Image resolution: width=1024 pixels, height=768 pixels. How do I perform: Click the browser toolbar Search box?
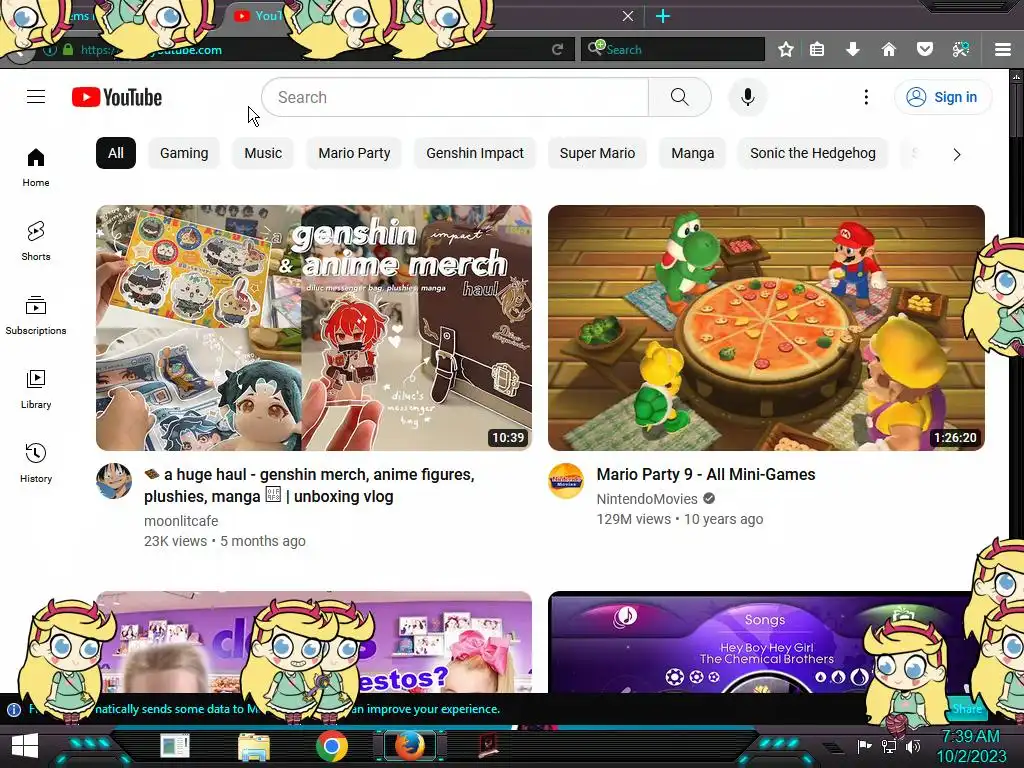673,49
